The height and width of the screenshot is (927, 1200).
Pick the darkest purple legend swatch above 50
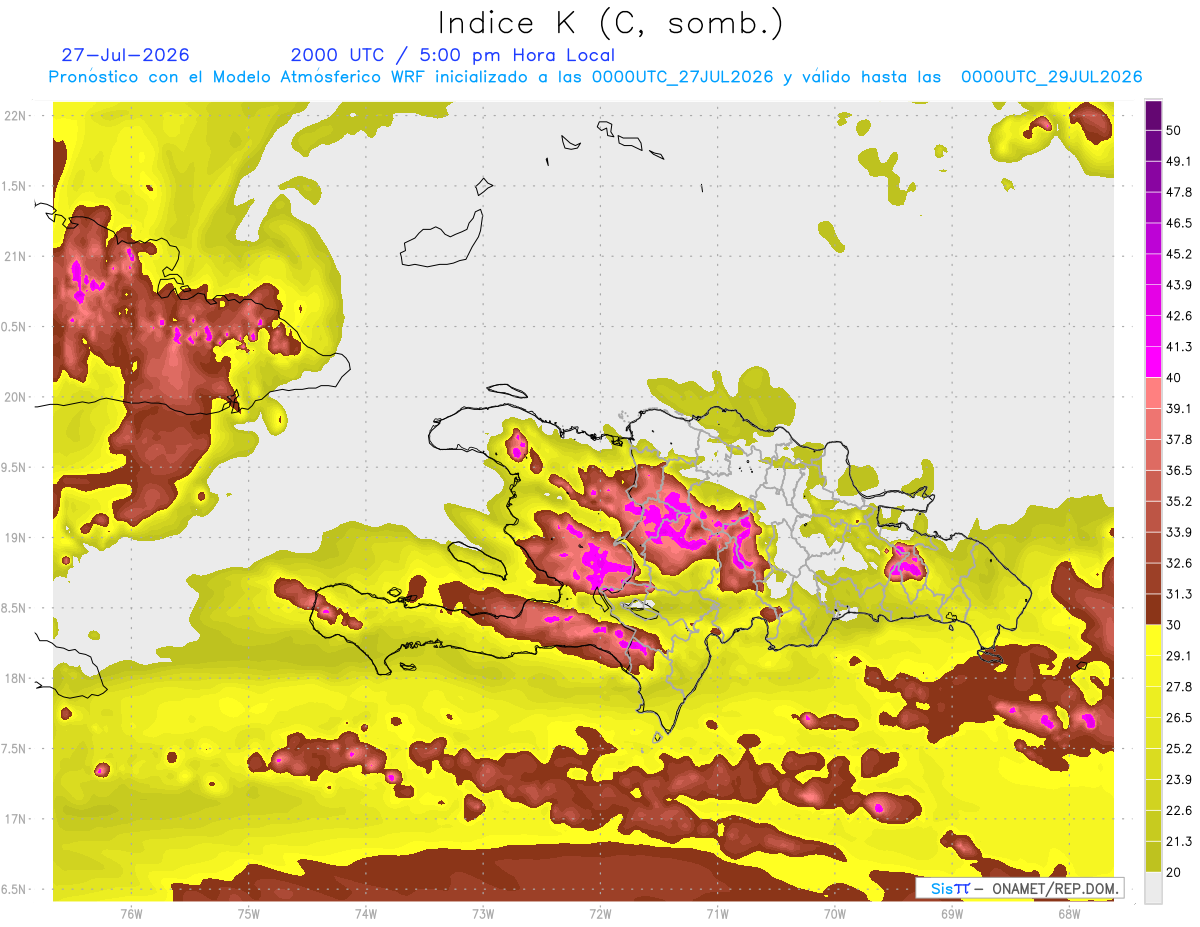click(1153, 115)
